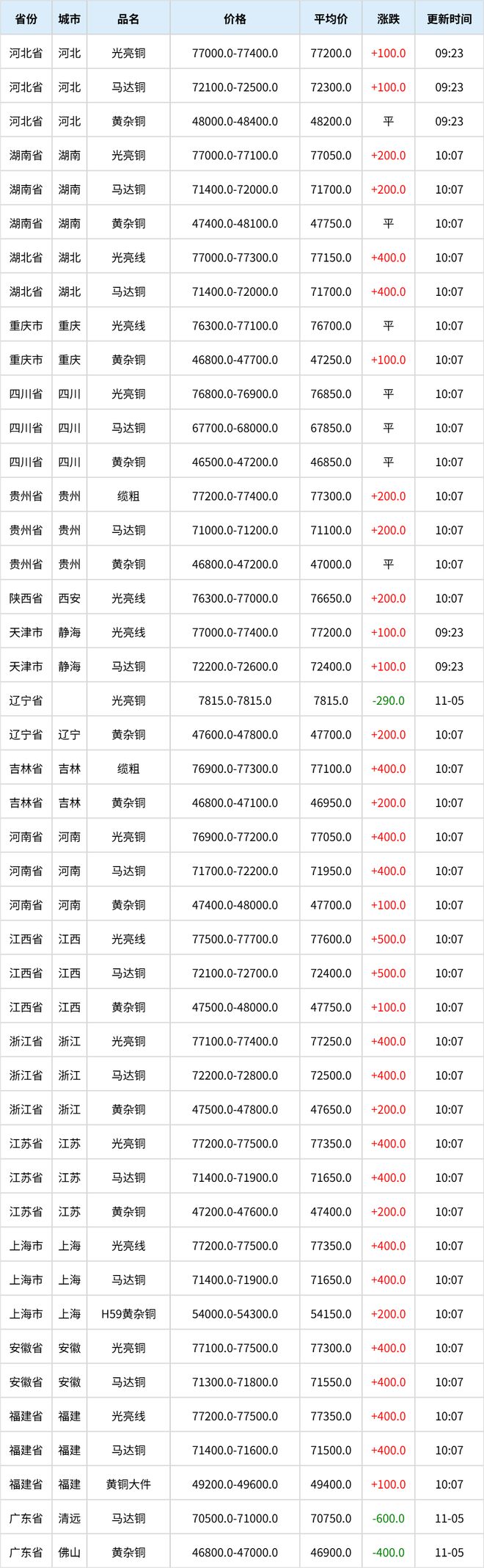Select the 佛山 city cell
The image size is (484, 1568).
tap(70, 1553)
